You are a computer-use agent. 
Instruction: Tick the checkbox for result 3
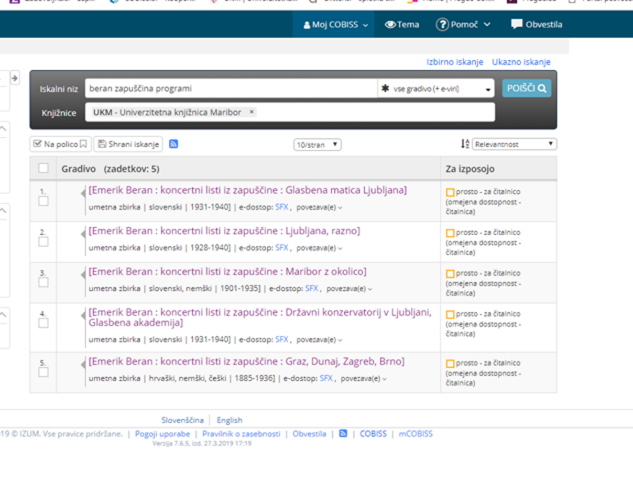(x=43, y=284)
